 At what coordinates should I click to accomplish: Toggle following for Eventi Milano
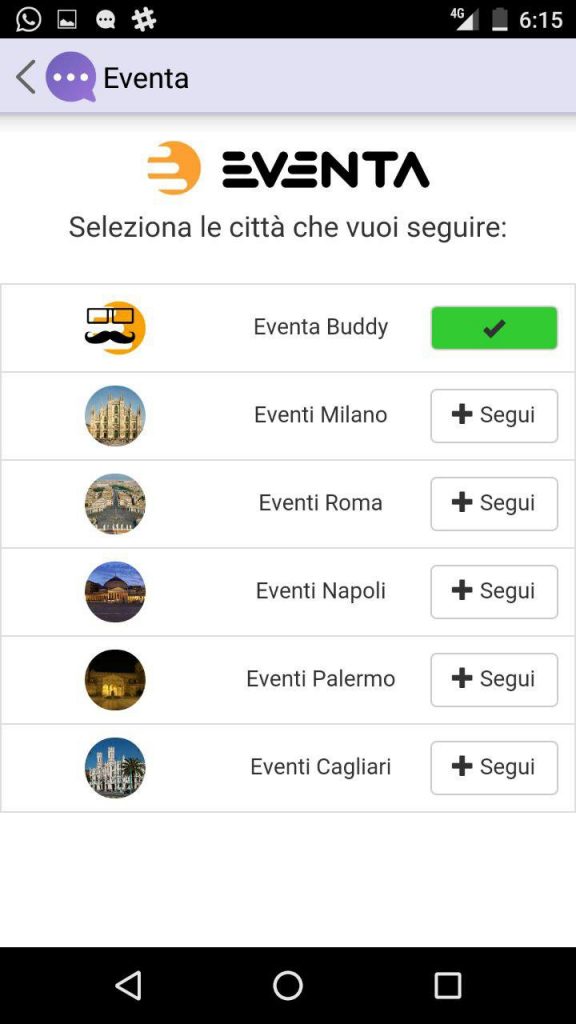[493, 415]
